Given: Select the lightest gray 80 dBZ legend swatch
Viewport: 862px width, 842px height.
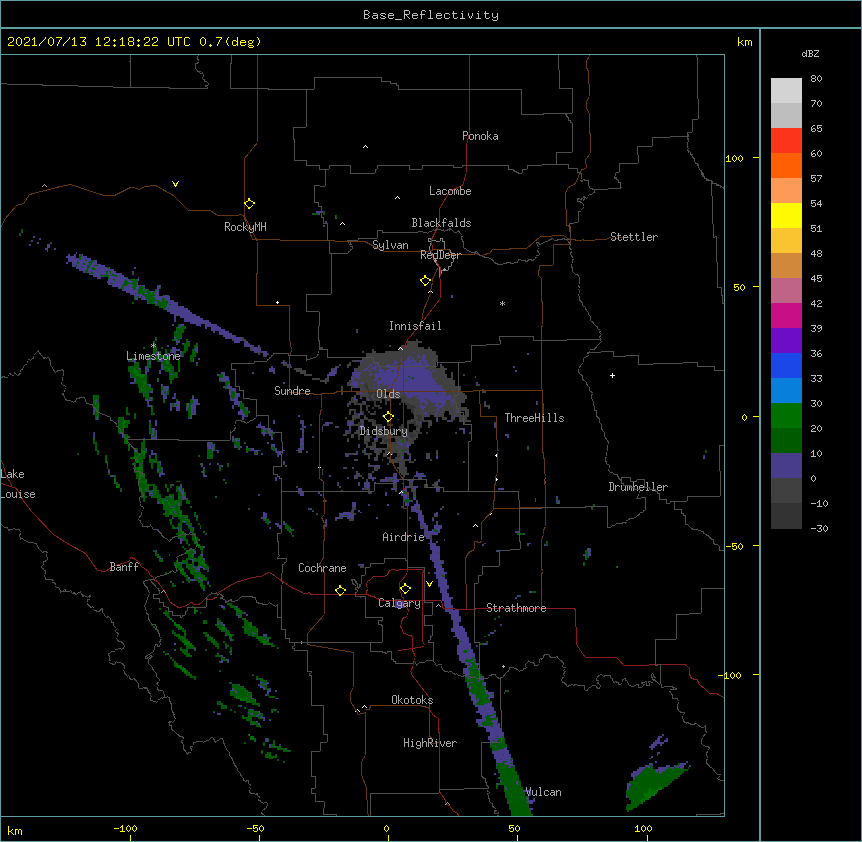Looking at the screenshot, I should (786, 90).
